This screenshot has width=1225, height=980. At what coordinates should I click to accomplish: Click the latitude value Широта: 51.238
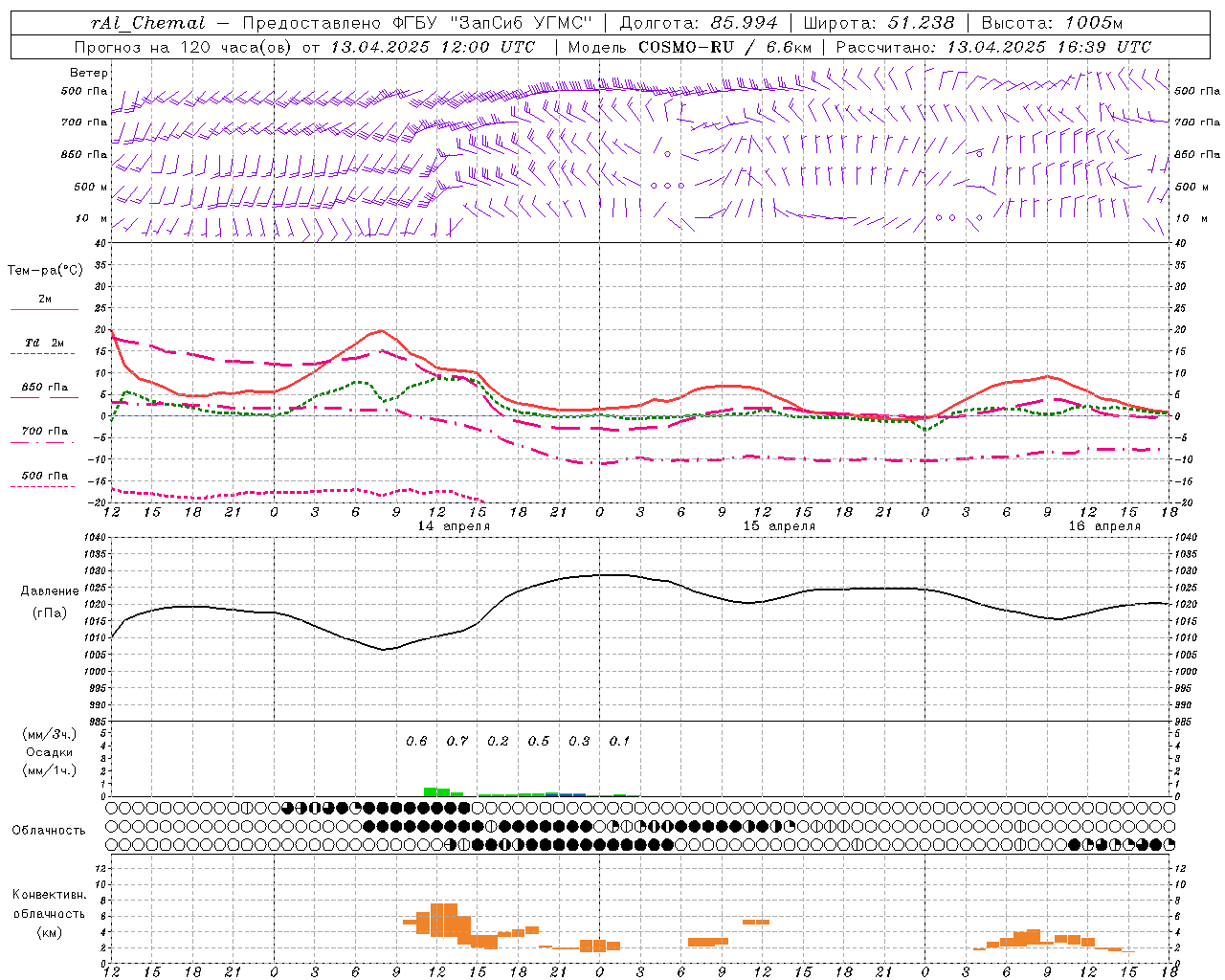[x=879, y=23]
